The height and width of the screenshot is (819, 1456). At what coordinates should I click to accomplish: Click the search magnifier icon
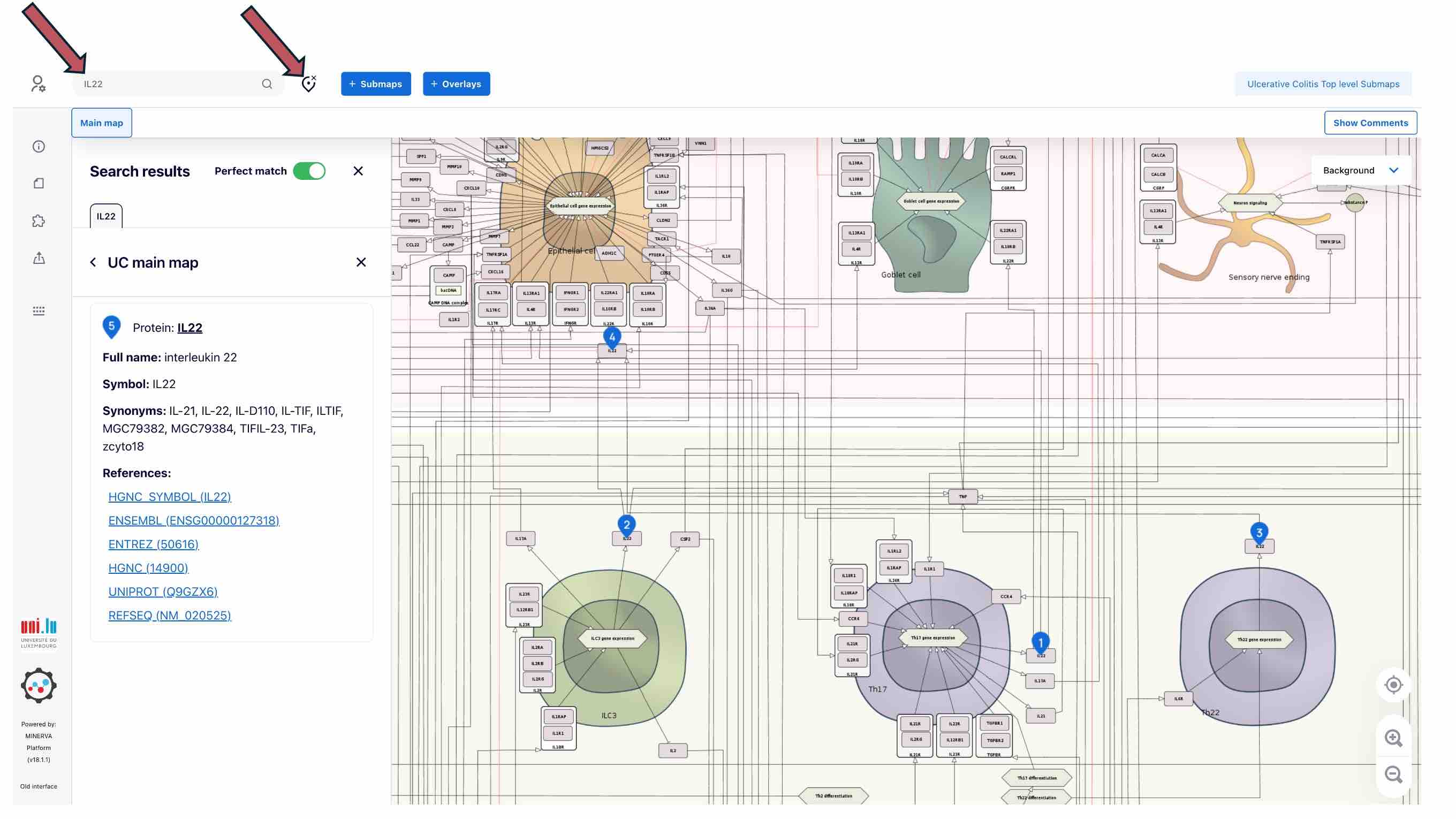point(267,84)
